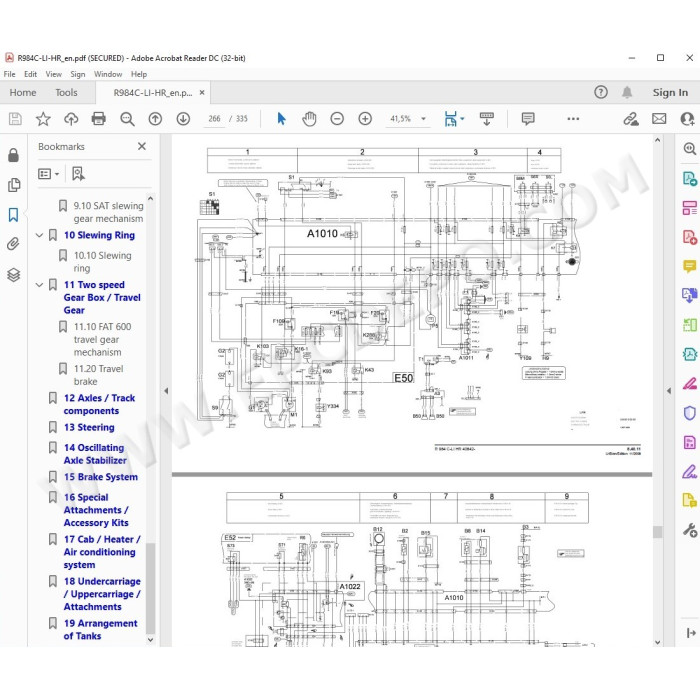Open Help question mark icon

tap(601, 92)
